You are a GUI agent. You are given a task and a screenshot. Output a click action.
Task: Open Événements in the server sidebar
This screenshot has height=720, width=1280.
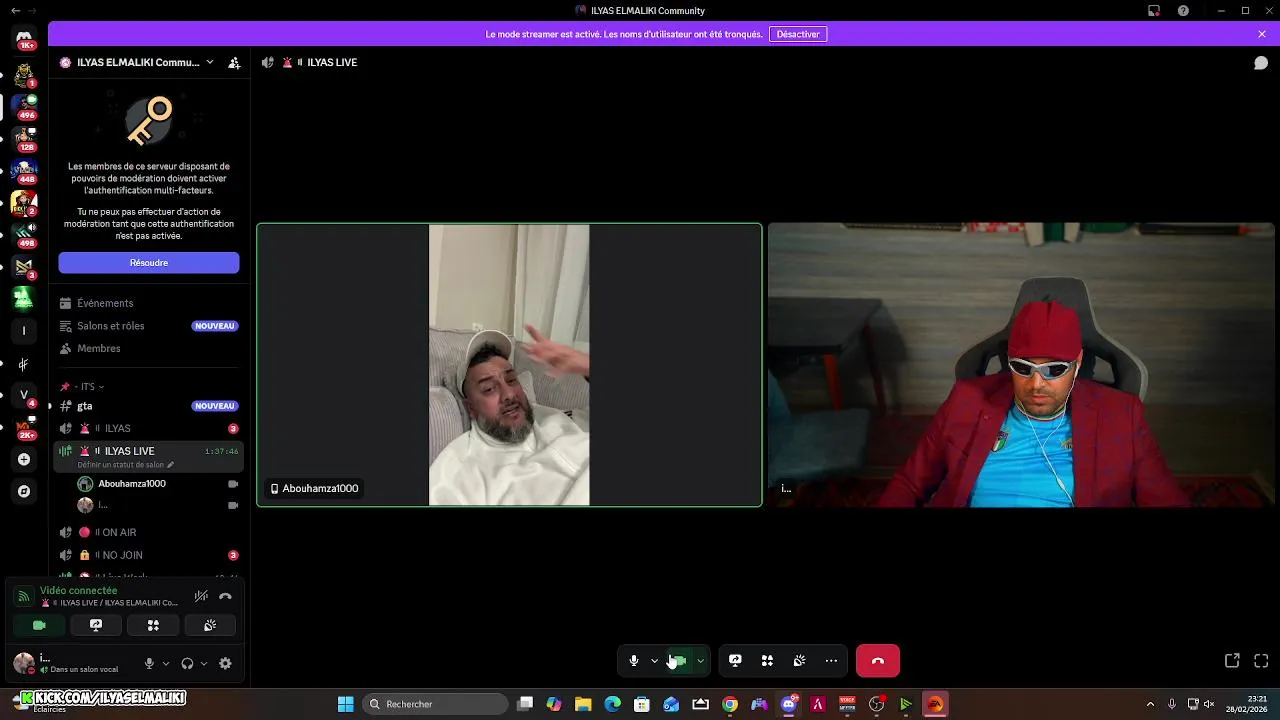pos(148,303)
